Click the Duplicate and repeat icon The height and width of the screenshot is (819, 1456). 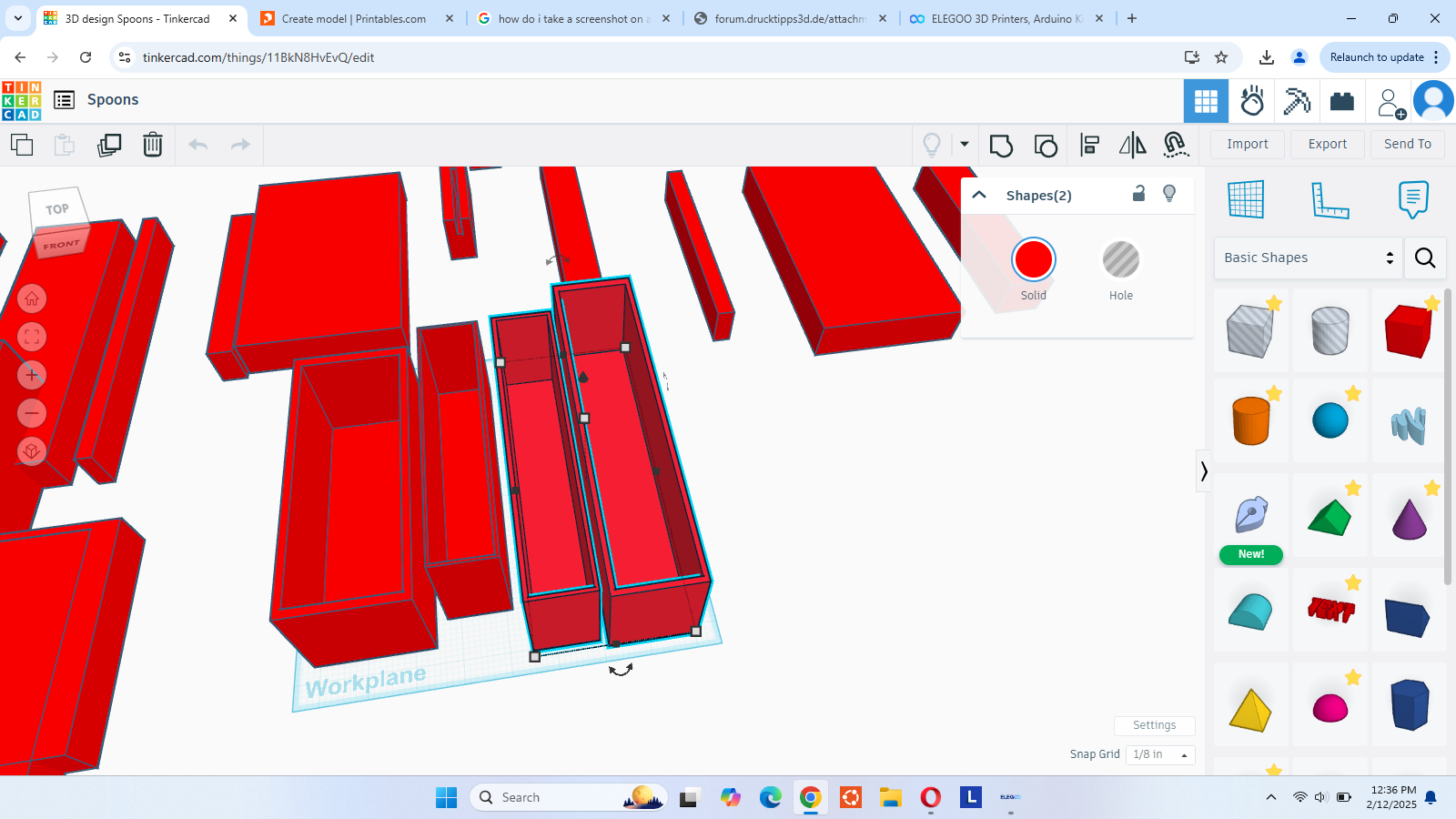click(109, 145)
